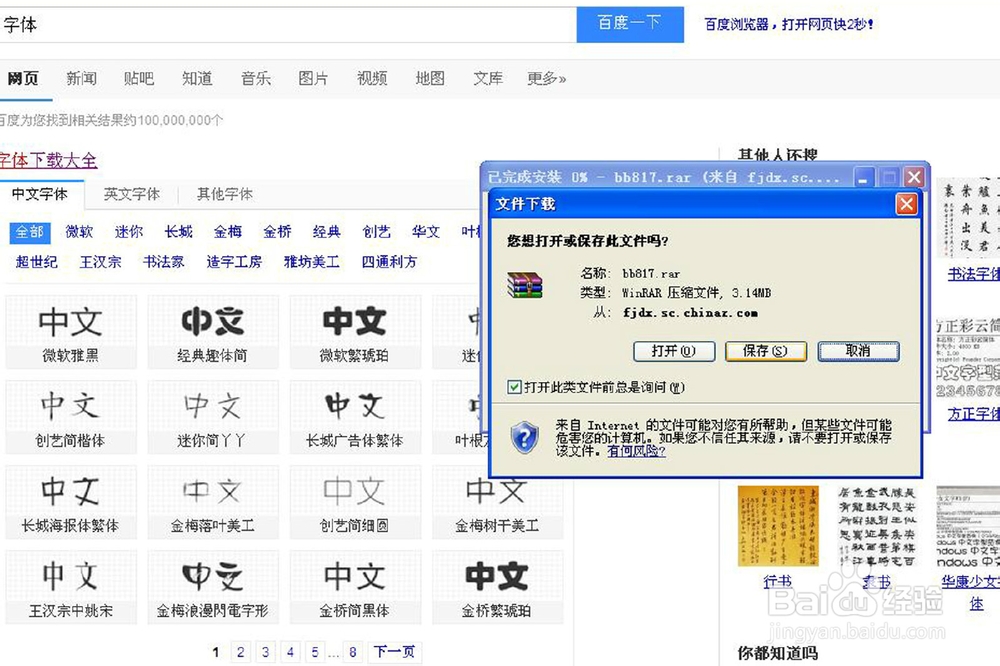The image size is (1000, 666).
Task: Open the 书法字体 link on the right
Action: click(x=971, y=274)
